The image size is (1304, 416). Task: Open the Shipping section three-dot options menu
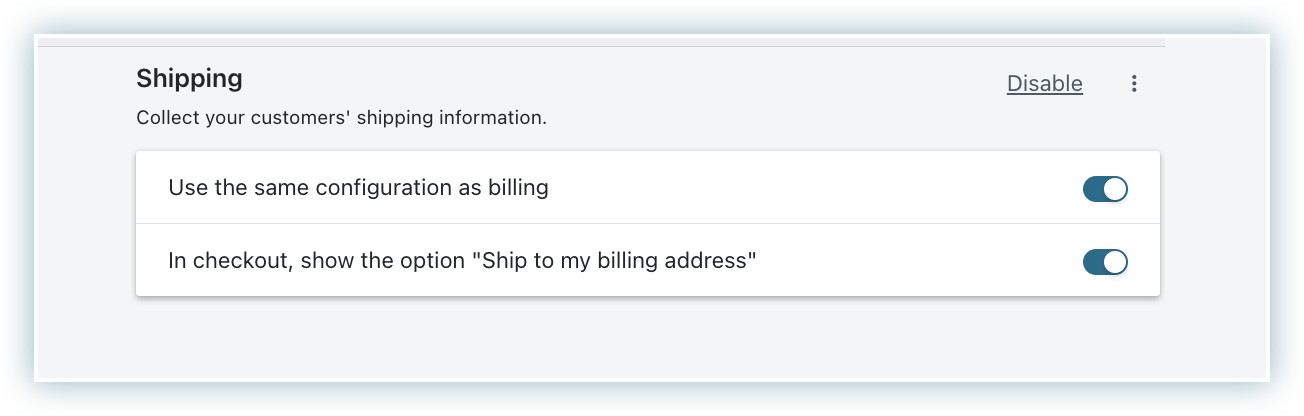click(x=1134, y=84)
